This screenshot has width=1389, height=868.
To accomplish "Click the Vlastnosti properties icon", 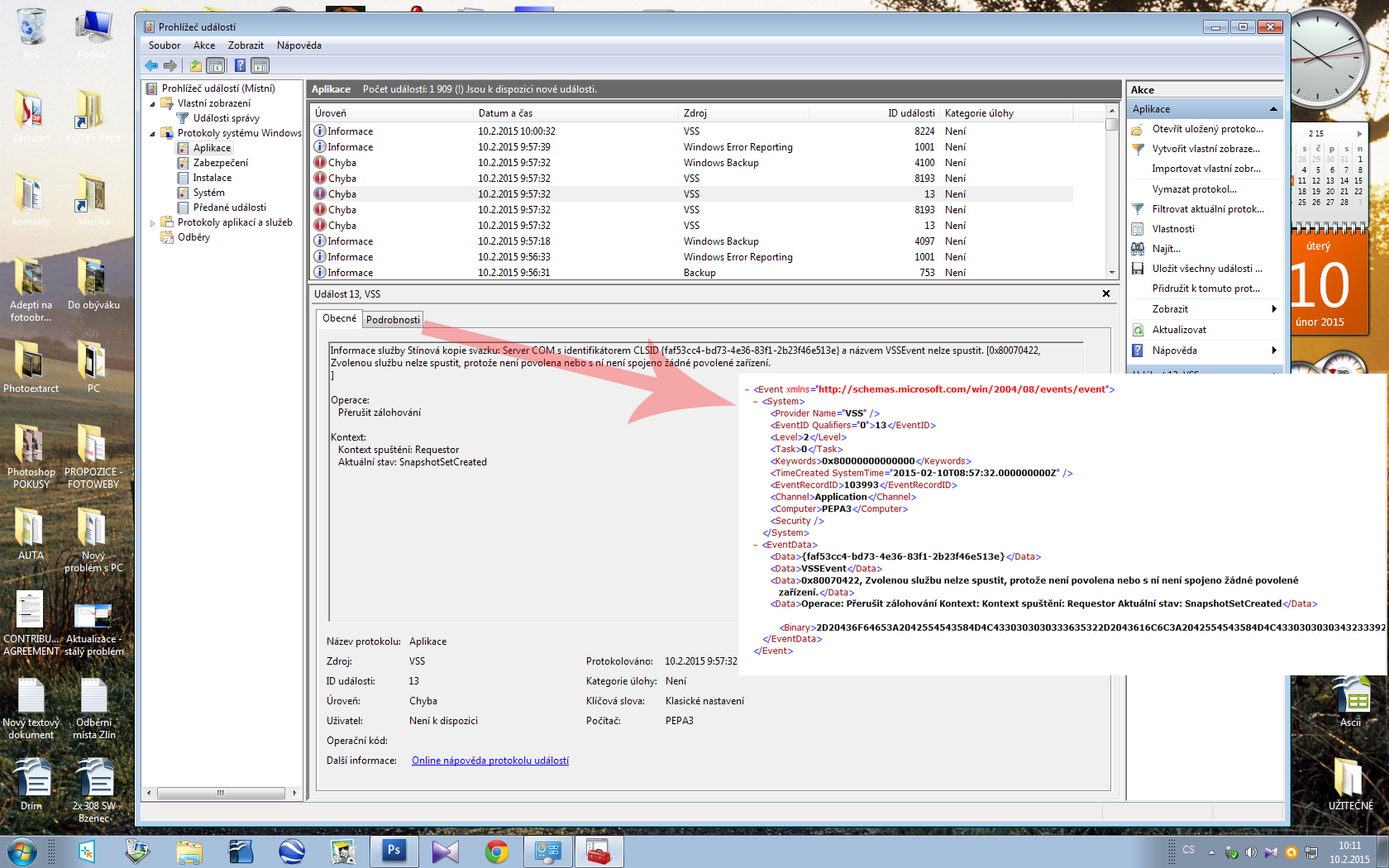I will (x=1138, y=229).
